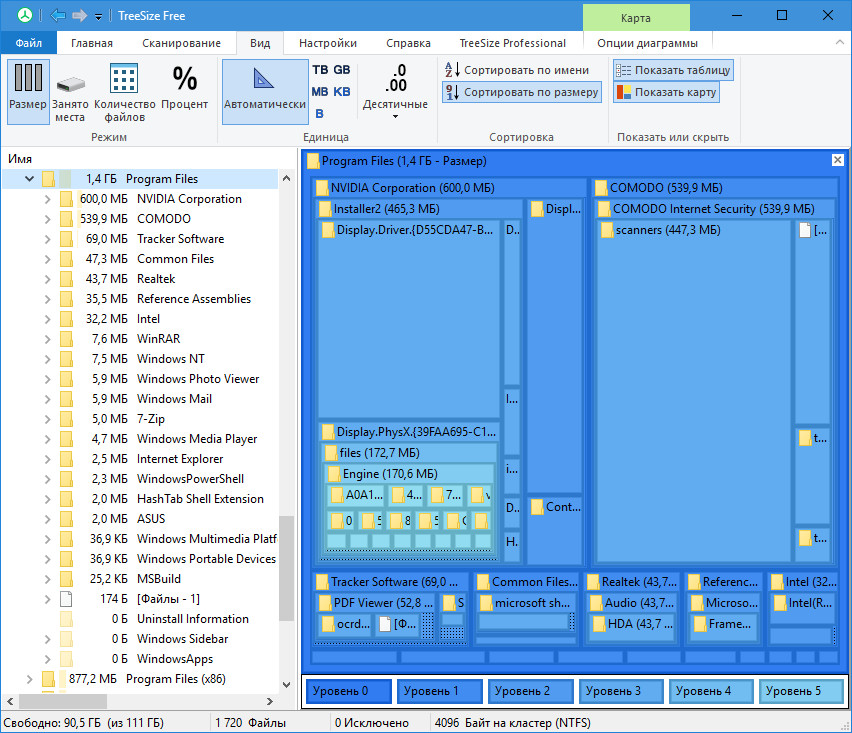
Task: Expand the Program Files (x86) node
Action: pyautogui.click(x=29, y=679)
